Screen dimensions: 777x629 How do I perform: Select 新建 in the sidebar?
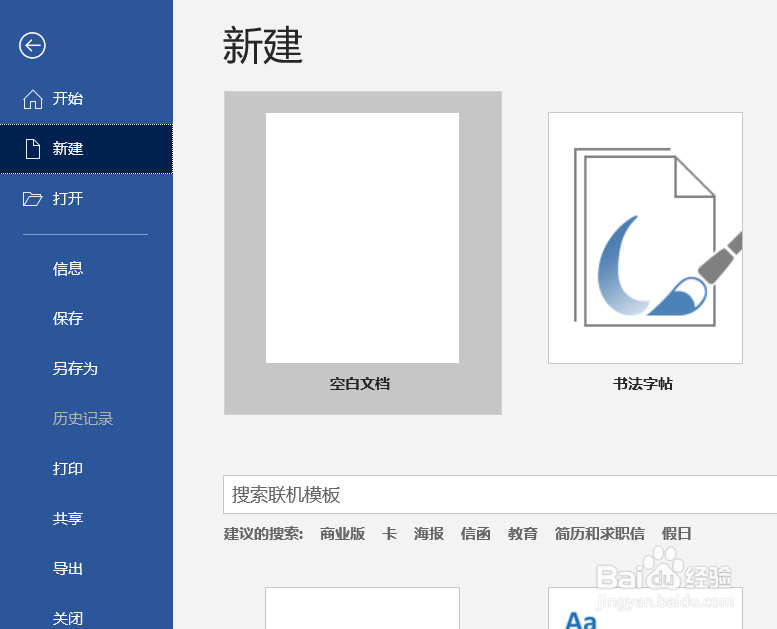click(86, 149)
